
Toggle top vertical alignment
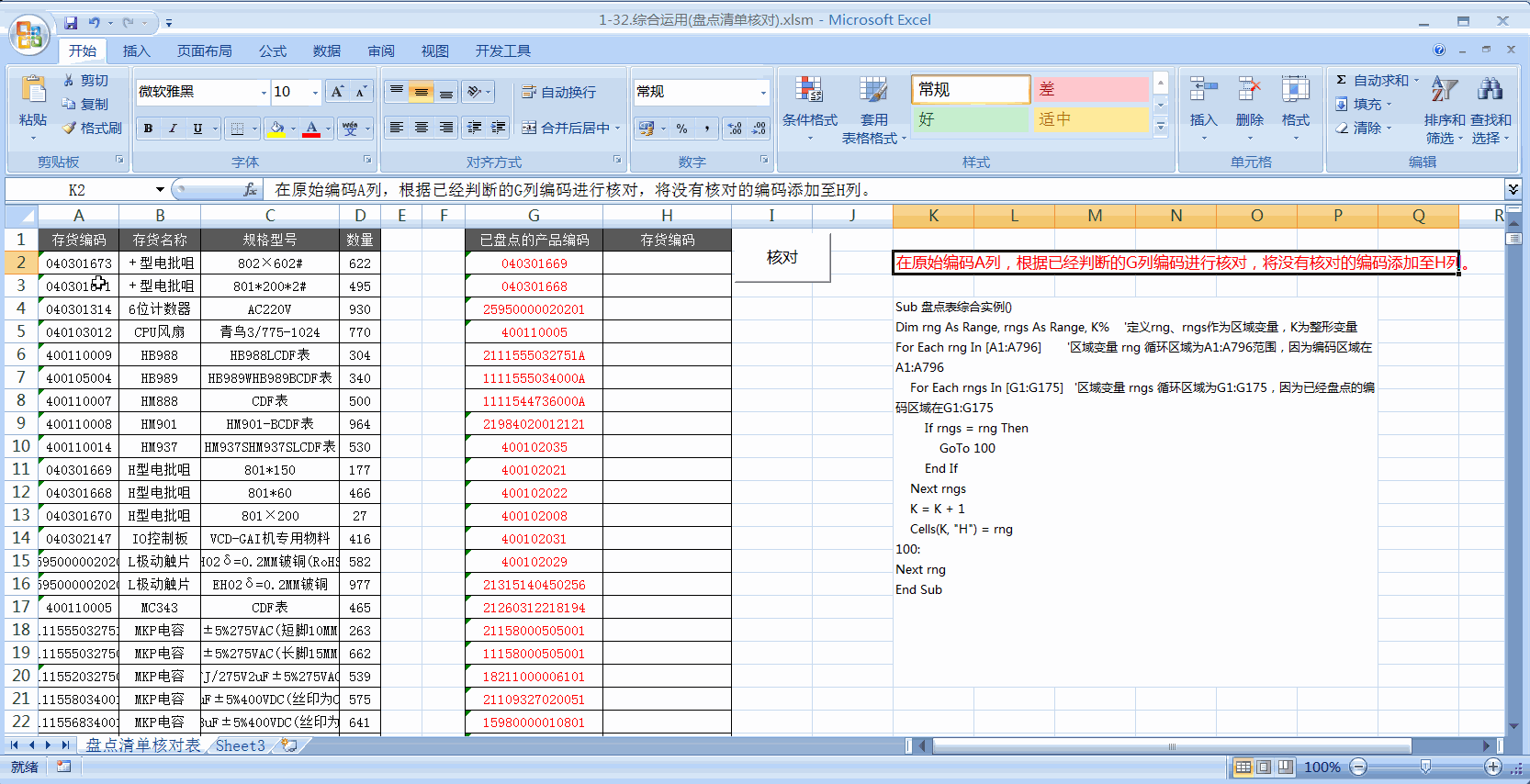click(397, 92)
